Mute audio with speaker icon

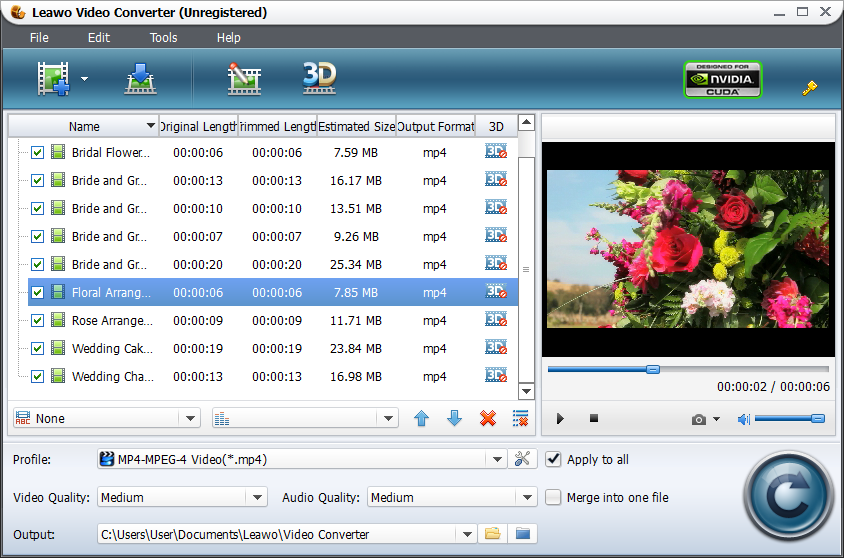click(744, 419)
